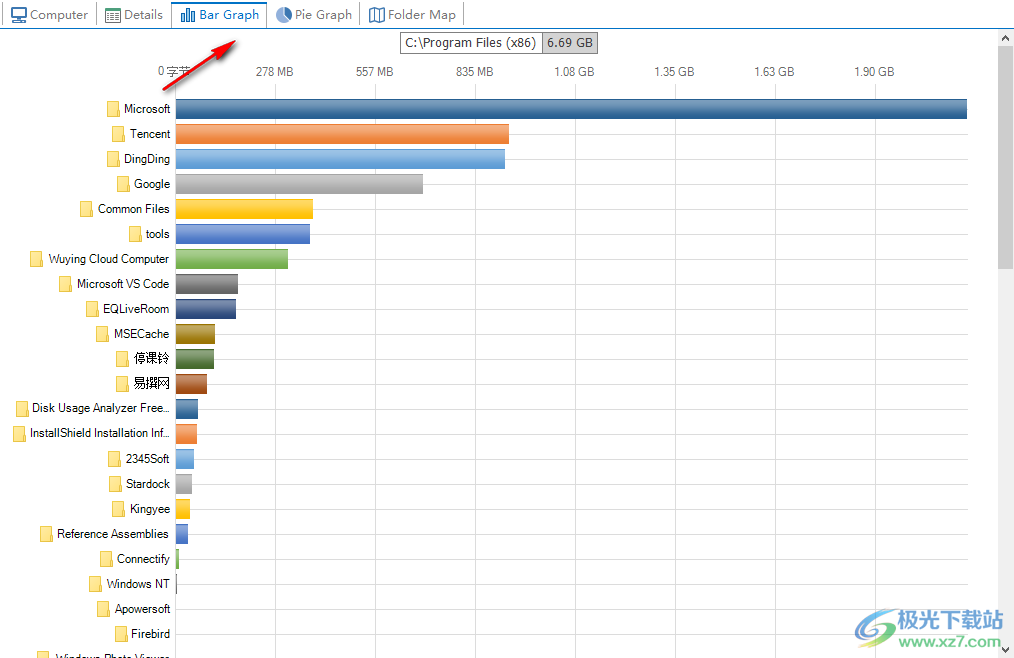Click the vertical scrollbar thumb

coord(1006,157)
